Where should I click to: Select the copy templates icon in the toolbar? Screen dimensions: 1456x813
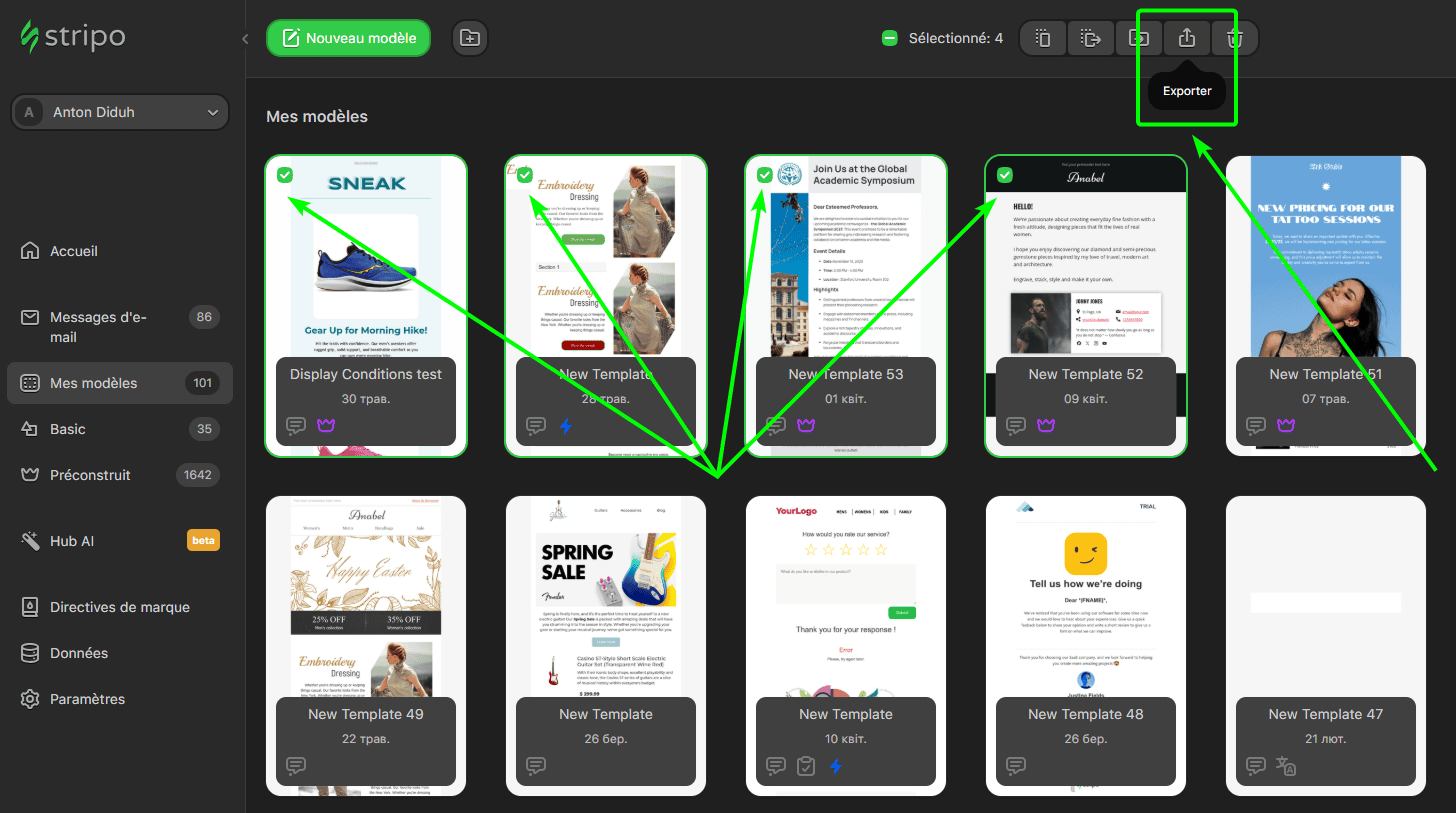[x=1043, y=38]
